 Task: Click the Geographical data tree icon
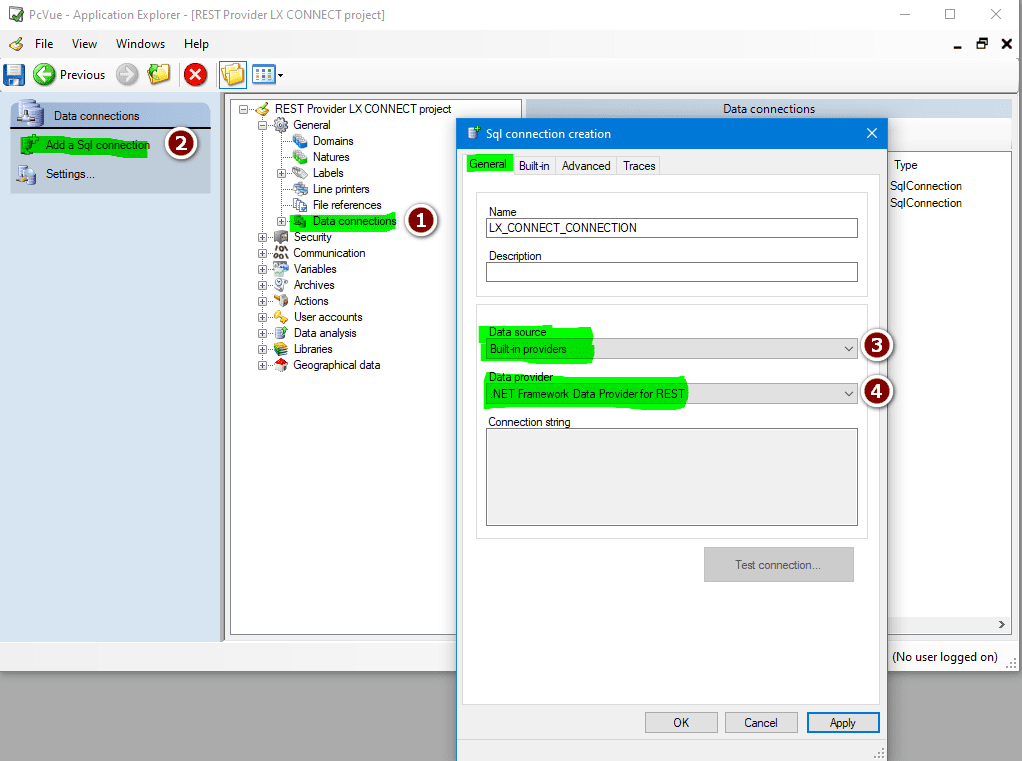click(281, 365)
